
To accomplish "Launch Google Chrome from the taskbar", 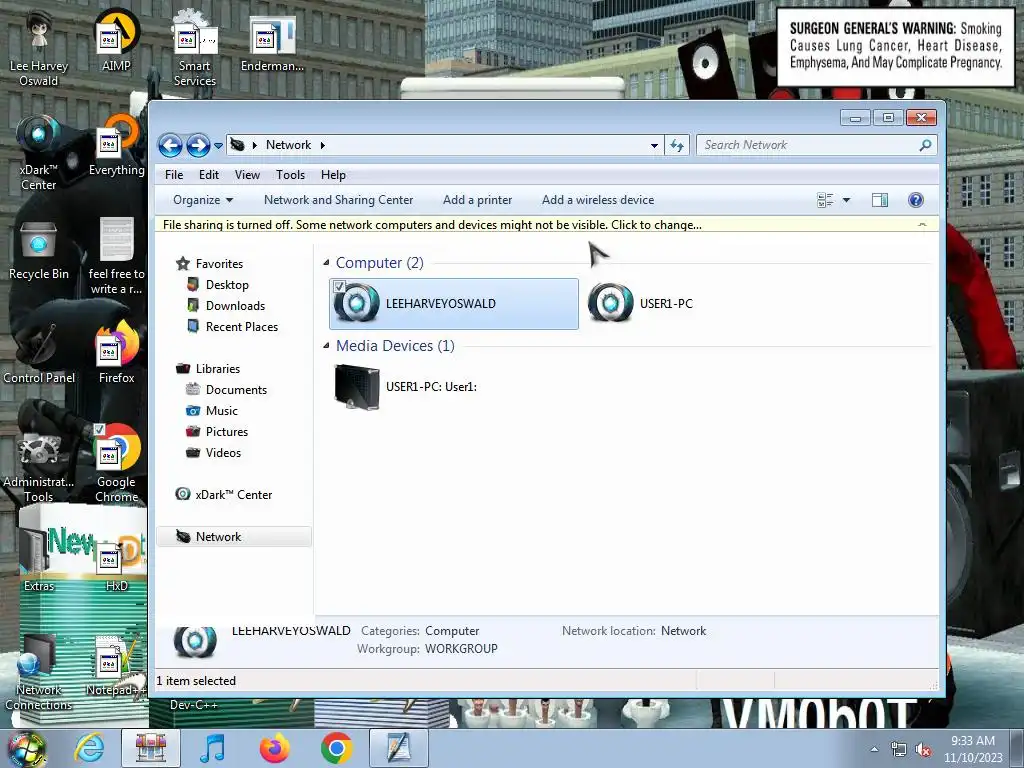I will click(336, 748).
